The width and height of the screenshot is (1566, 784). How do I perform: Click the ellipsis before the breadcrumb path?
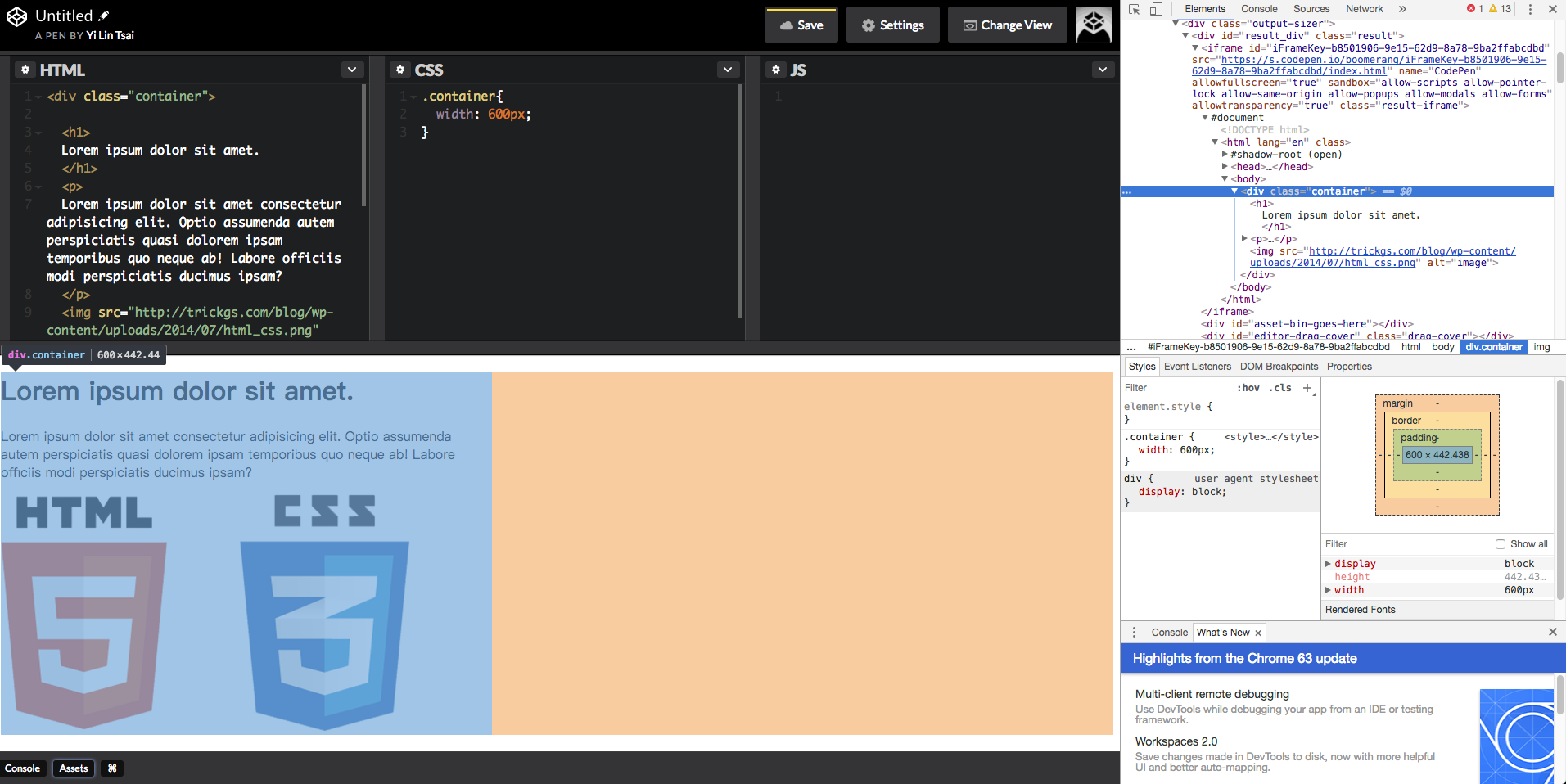[1131, 347]
